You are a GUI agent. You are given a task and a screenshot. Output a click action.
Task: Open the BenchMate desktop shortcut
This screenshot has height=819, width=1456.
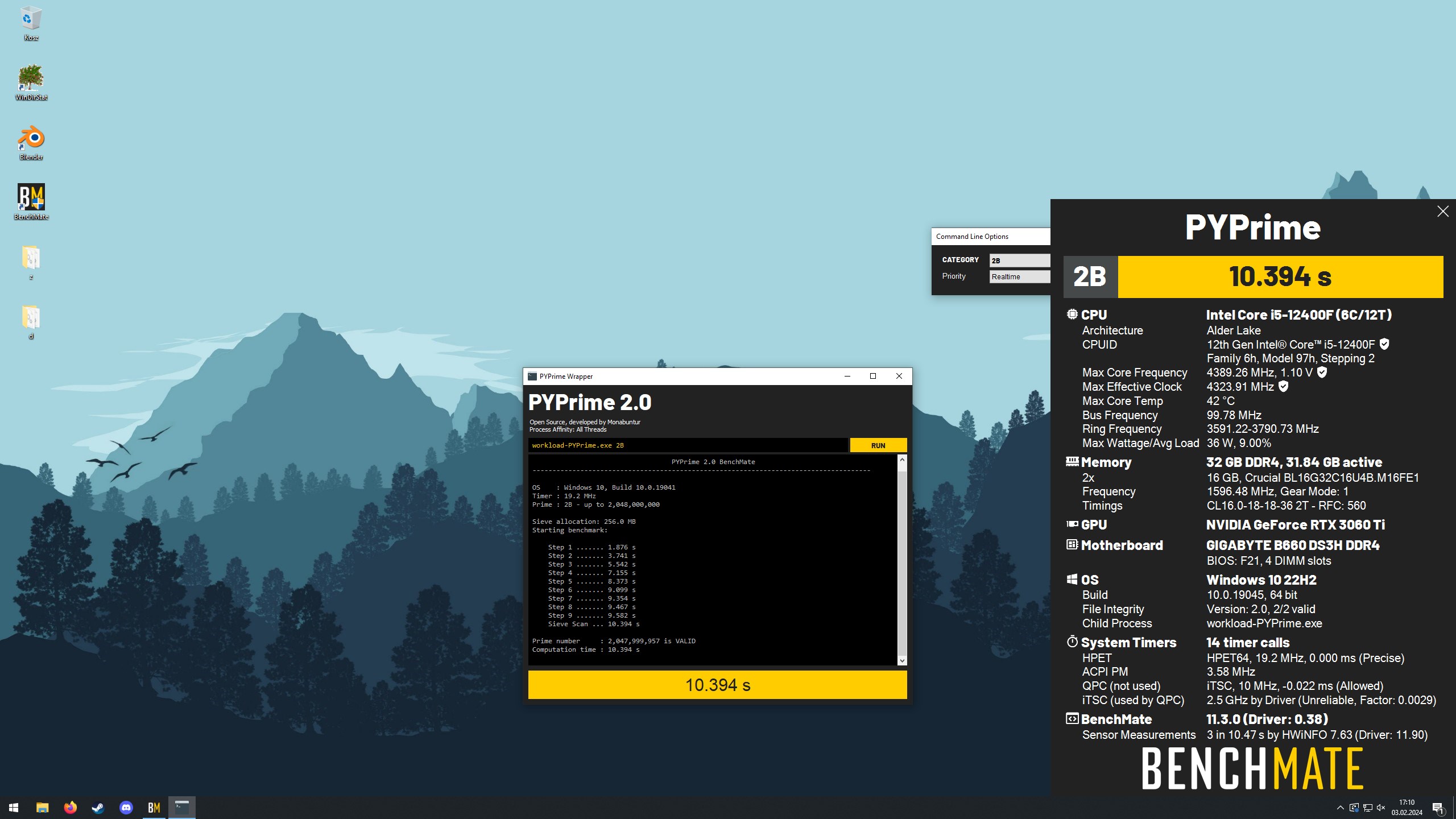click(31, 202)
